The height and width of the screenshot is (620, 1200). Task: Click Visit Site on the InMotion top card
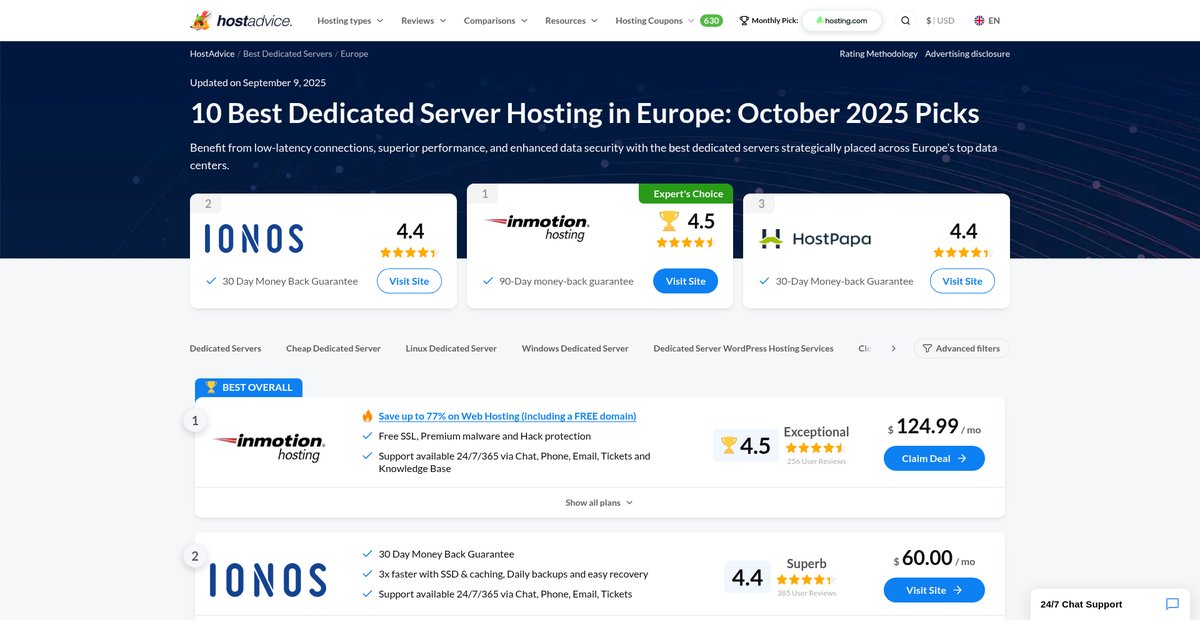click(686, 281)
